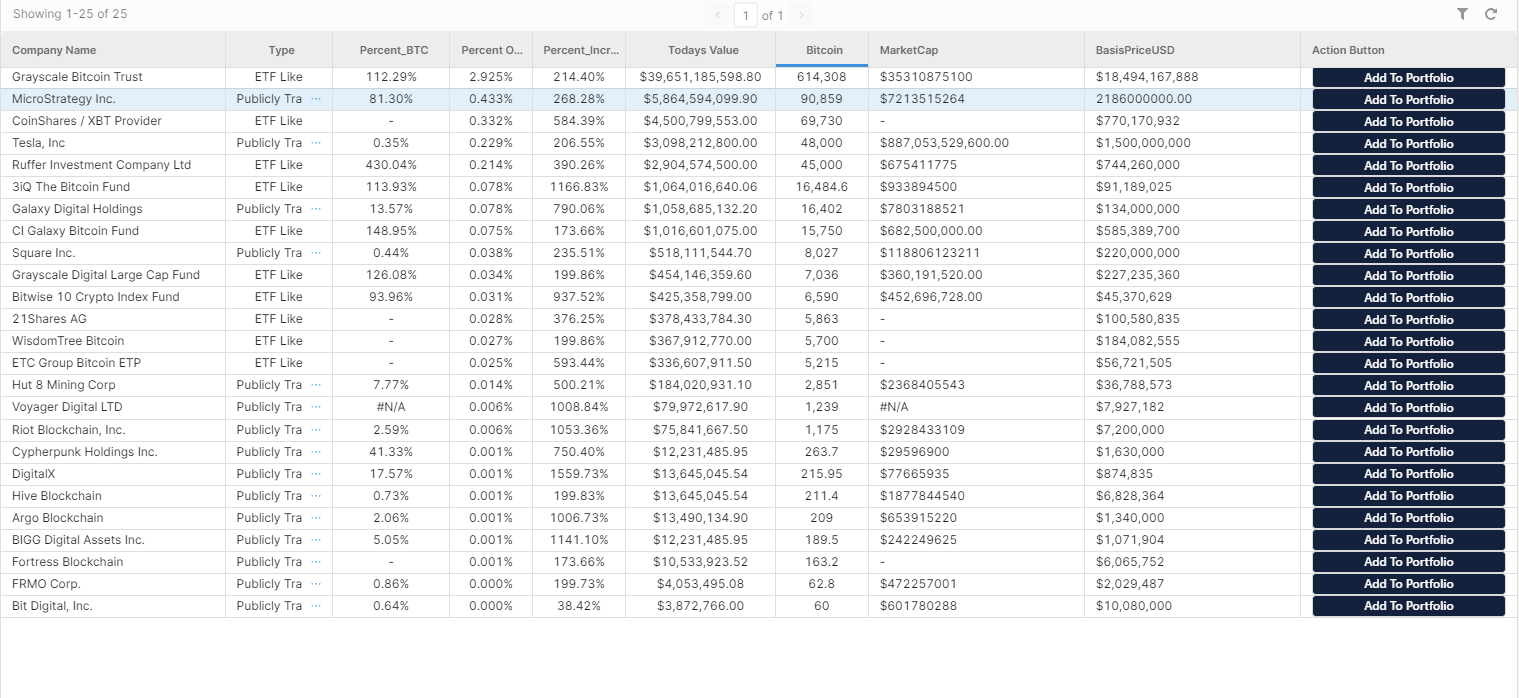The image size is (1519, 698).
Task: Expand the truncated Type cell for Galaxy Digital Holdings
Action: [316, 209]
